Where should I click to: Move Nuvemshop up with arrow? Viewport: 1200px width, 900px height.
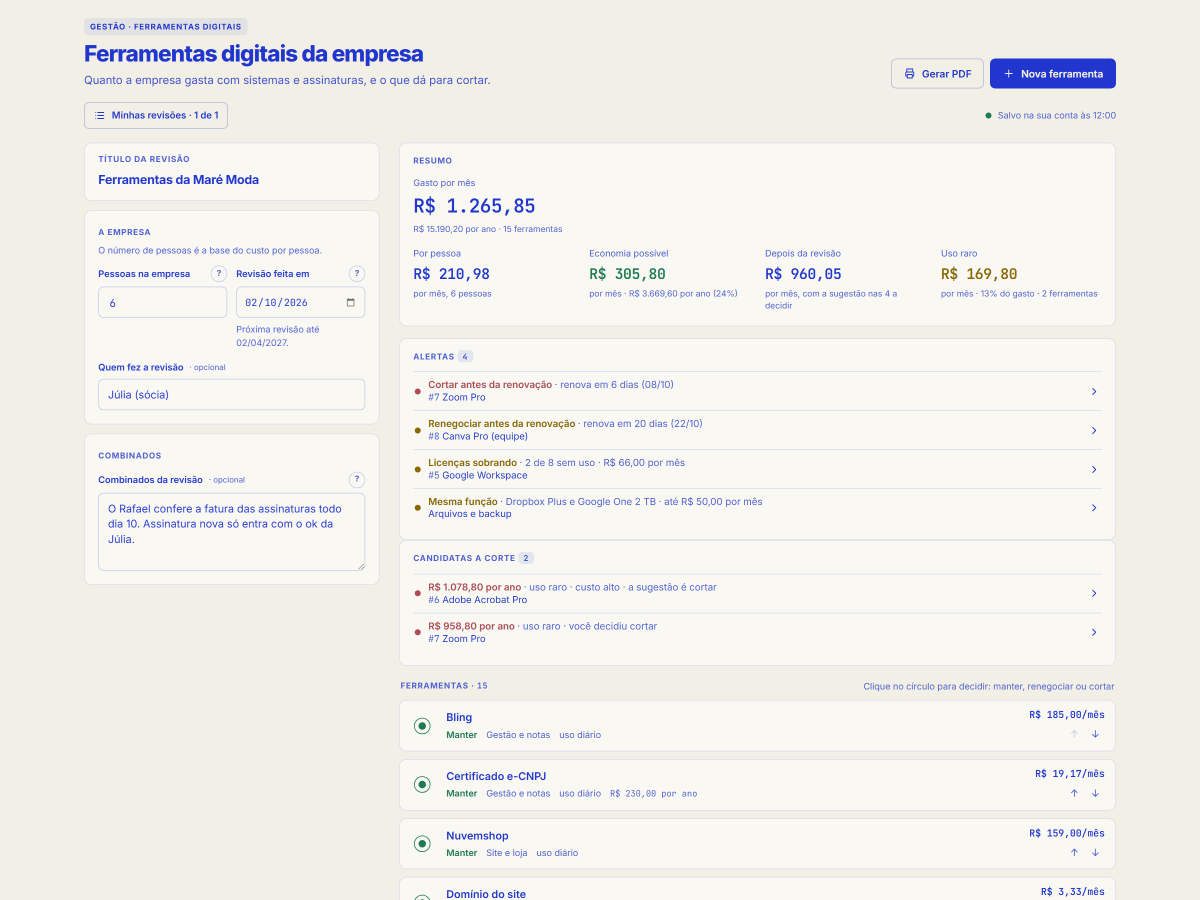[1074, 852]
